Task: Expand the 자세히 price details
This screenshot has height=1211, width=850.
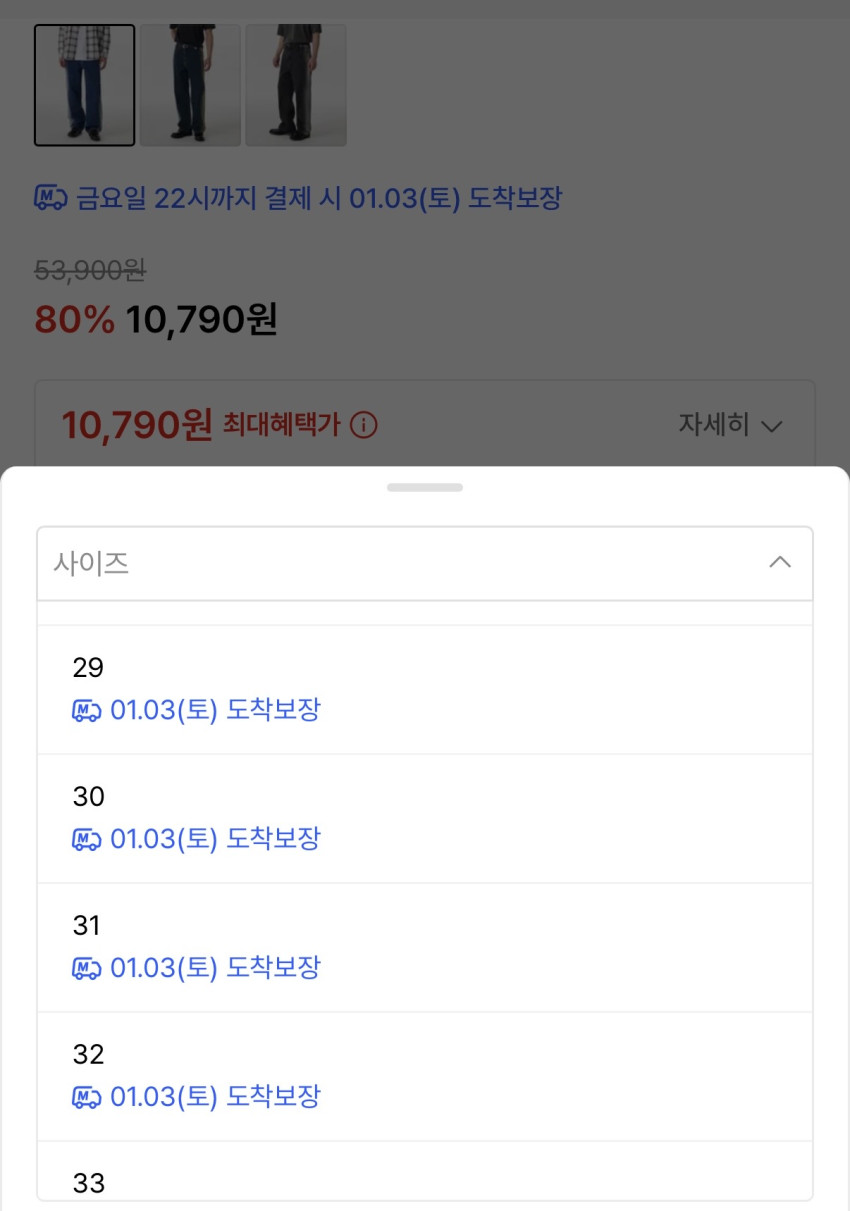Action: tap(714, 425)
